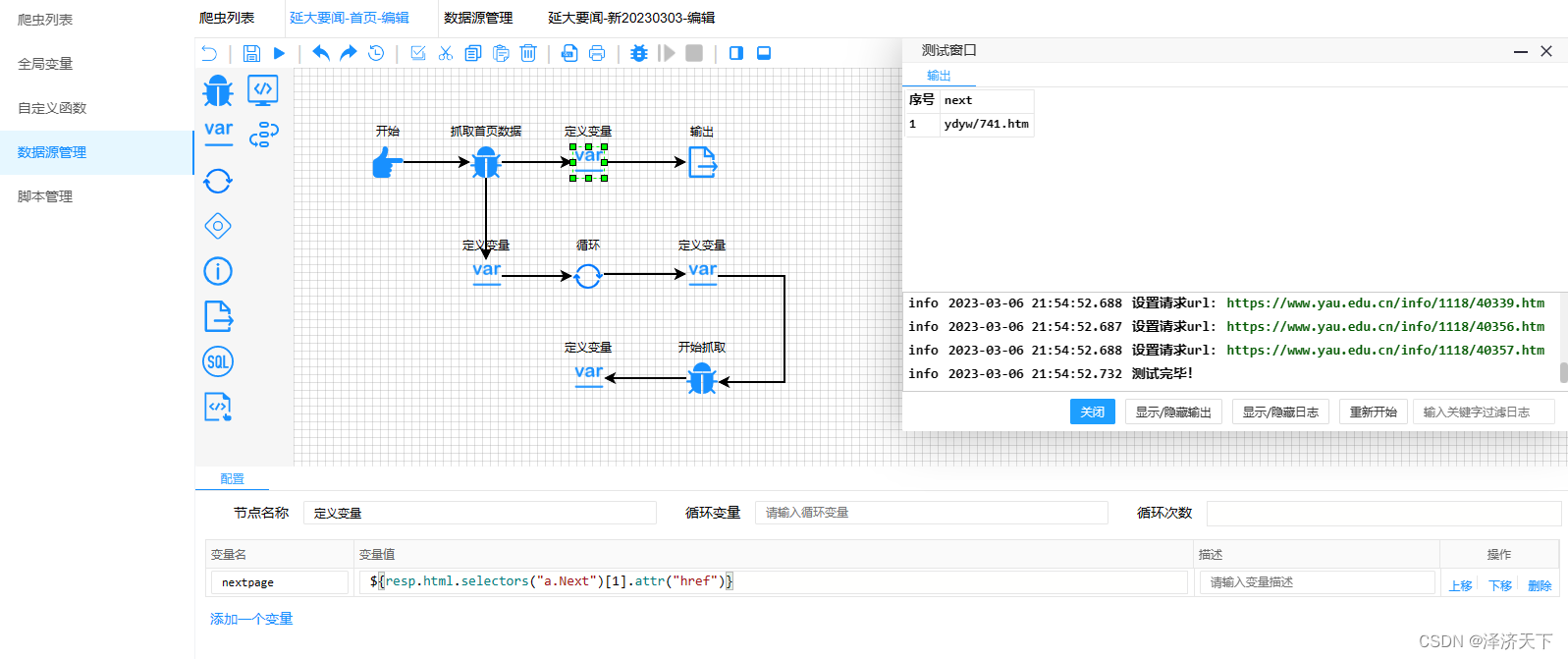
Task: Switch to the 数据源管理 top tab
Action: tap(478, 18)
